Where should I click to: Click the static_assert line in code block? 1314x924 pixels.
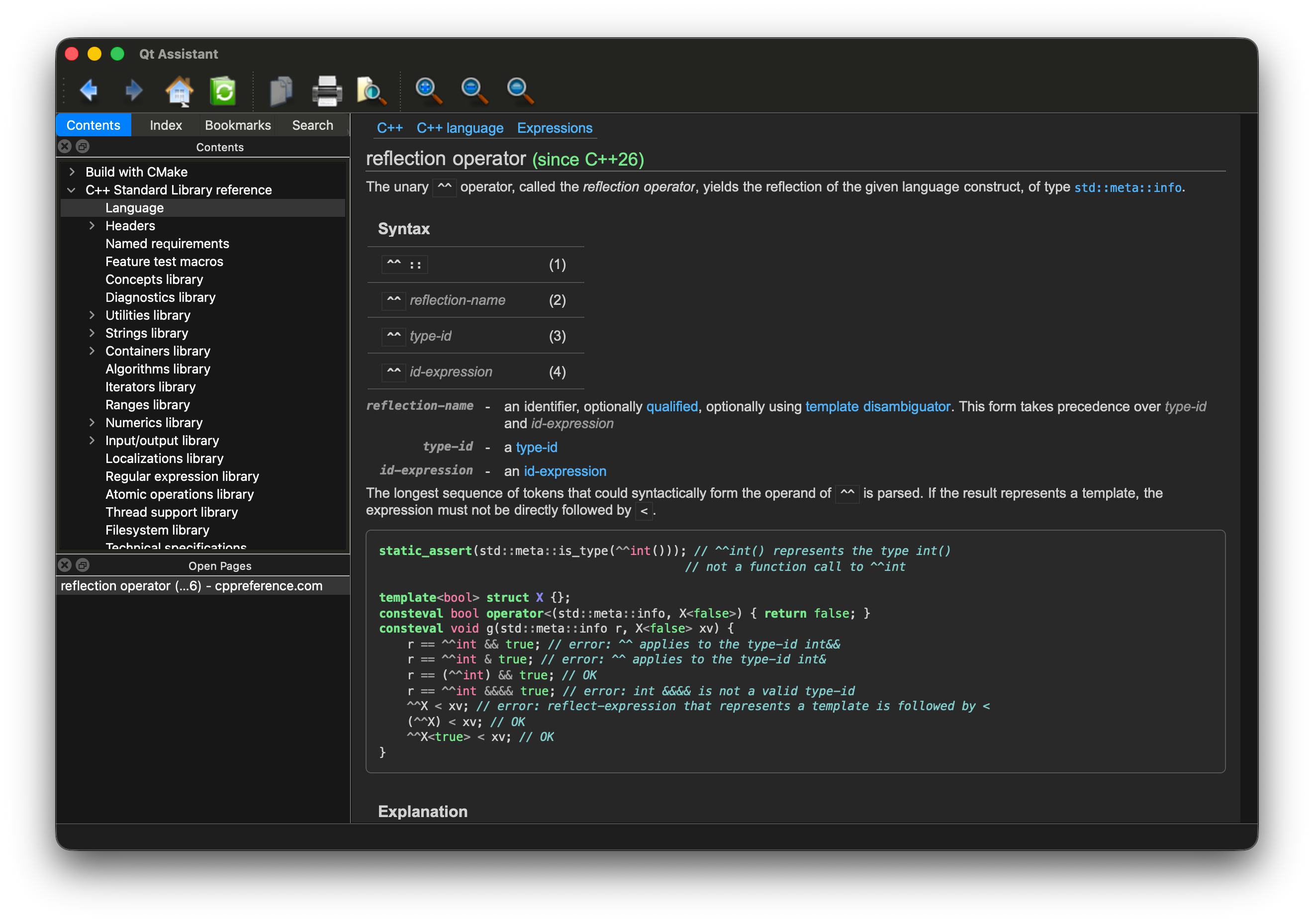point(664,551)
